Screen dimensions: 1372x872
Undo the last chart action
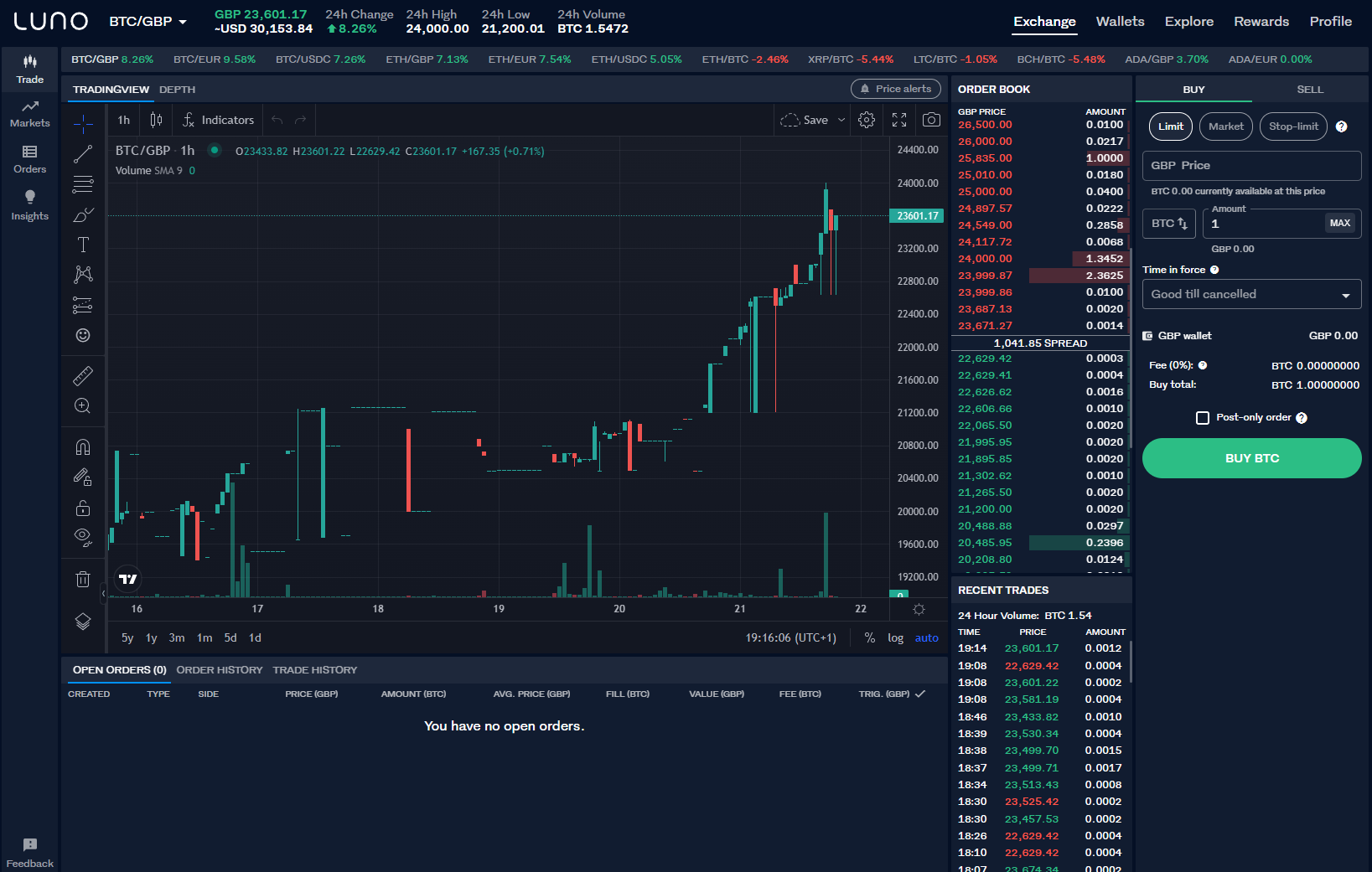tap(277, 120)
